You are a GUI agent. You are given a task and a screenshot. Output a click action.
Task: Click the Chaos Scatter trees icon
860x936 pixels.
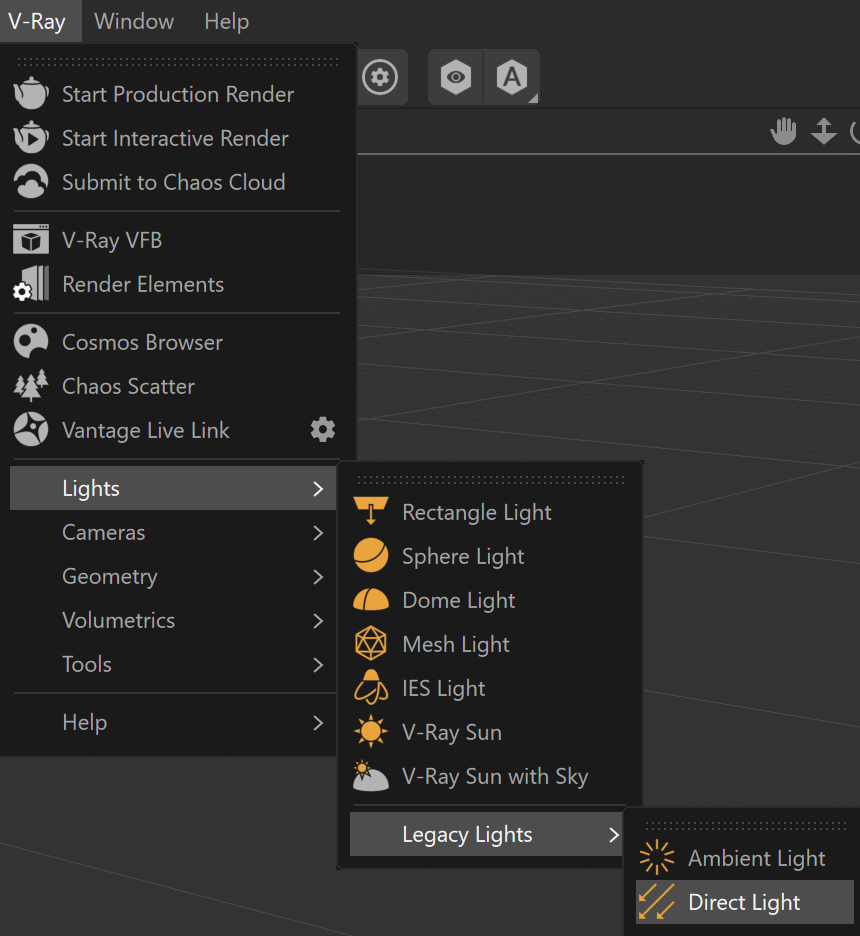31,386
